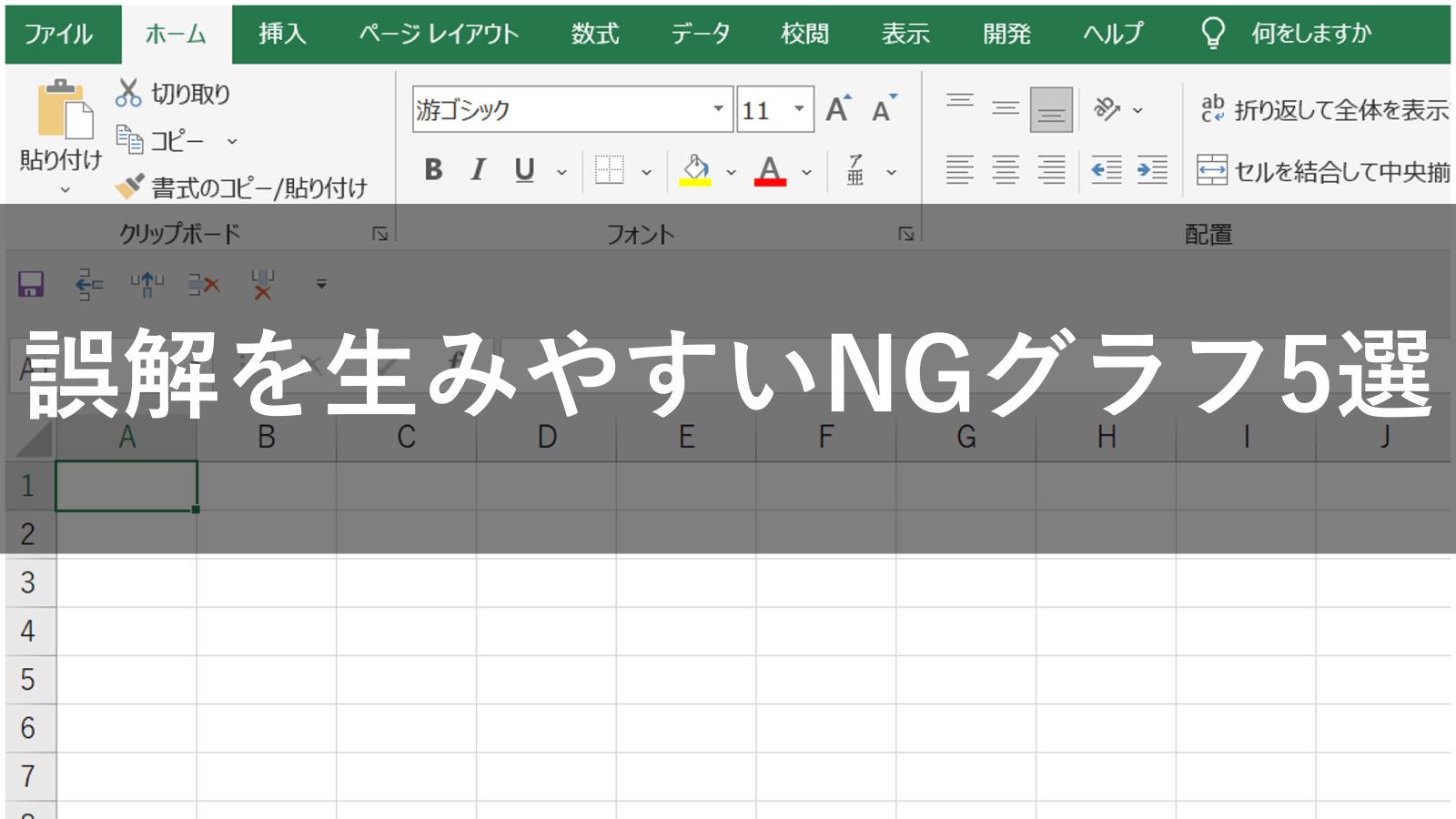
Task: Center text horizontally
Action: click(x=1006, y=169)
